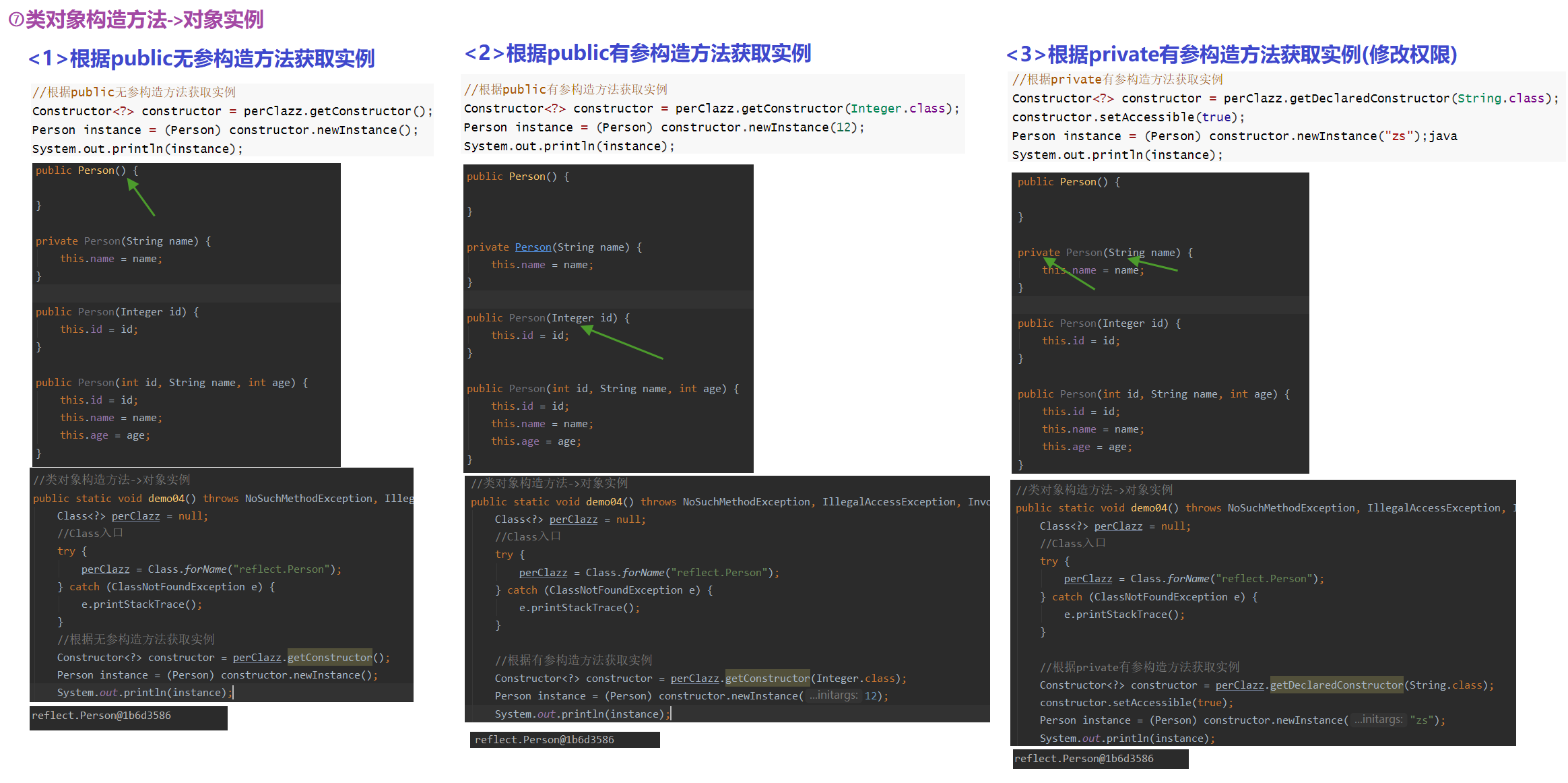Select heading <3> private constructor modify-permission section
The width and height of the screenshot is (1568, 783).
1231,55
